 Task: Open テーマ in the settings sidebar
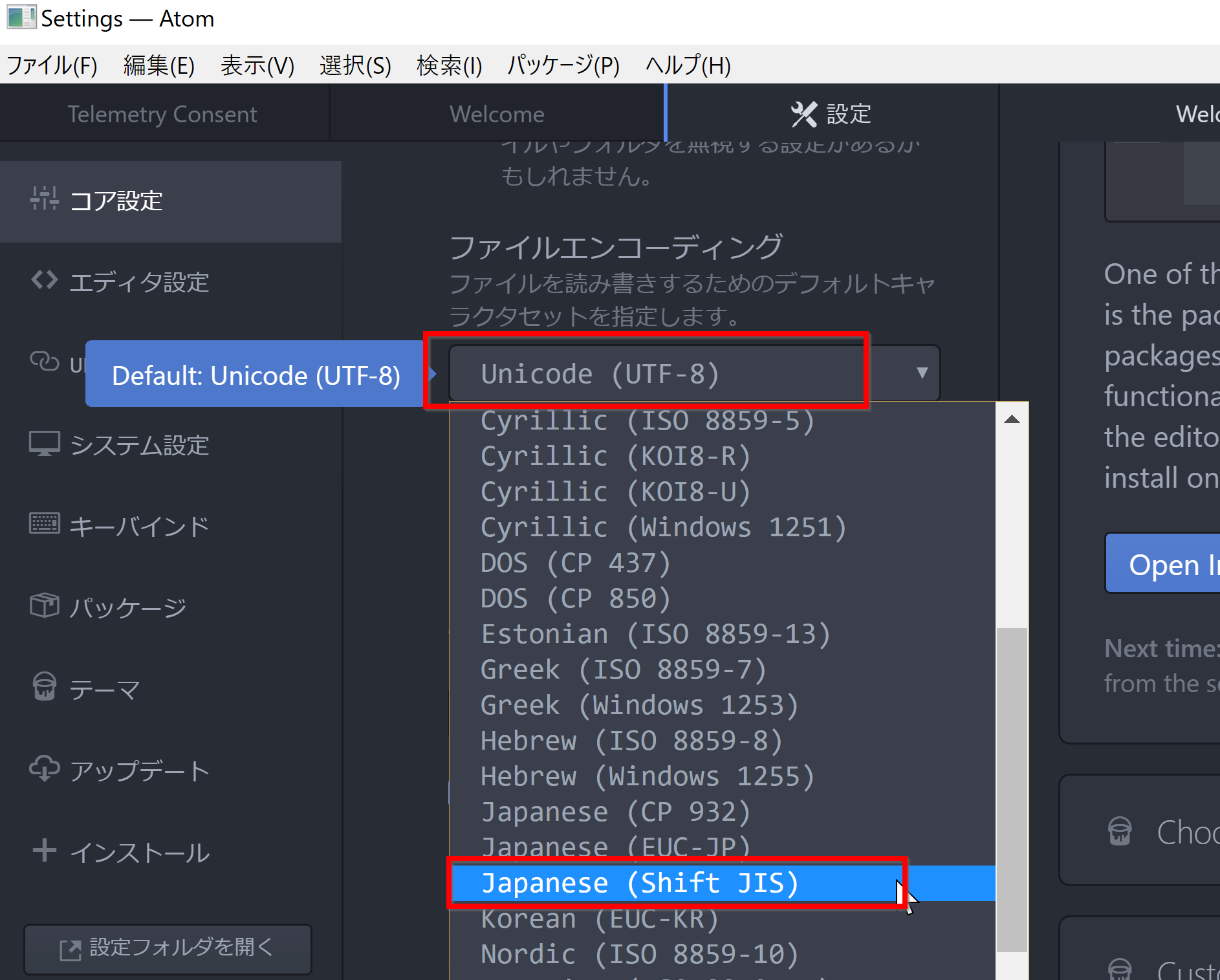tap(171, 689)
